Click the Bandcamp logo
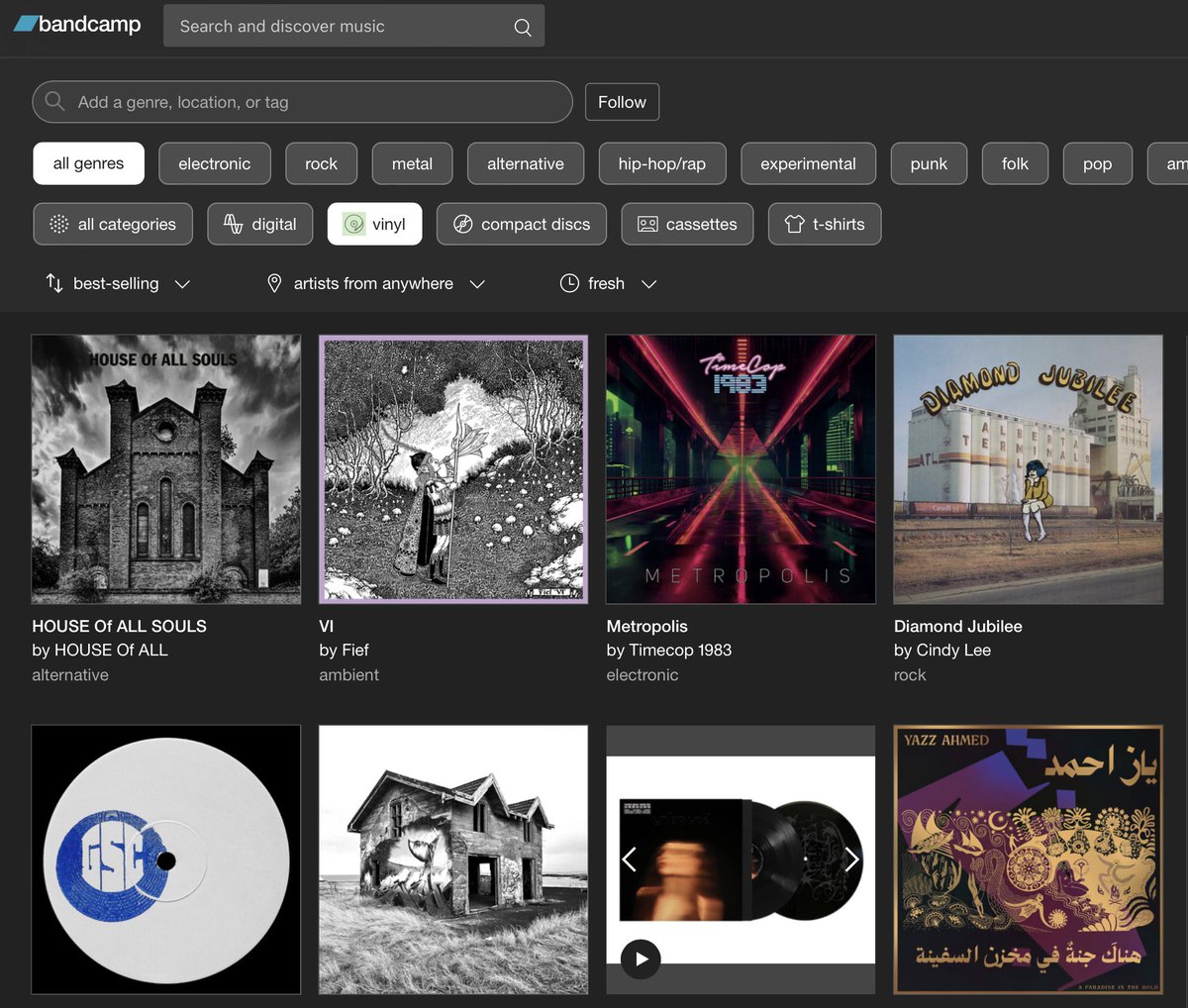The height and width of the screenshot is (1008, 1188). 77,25
